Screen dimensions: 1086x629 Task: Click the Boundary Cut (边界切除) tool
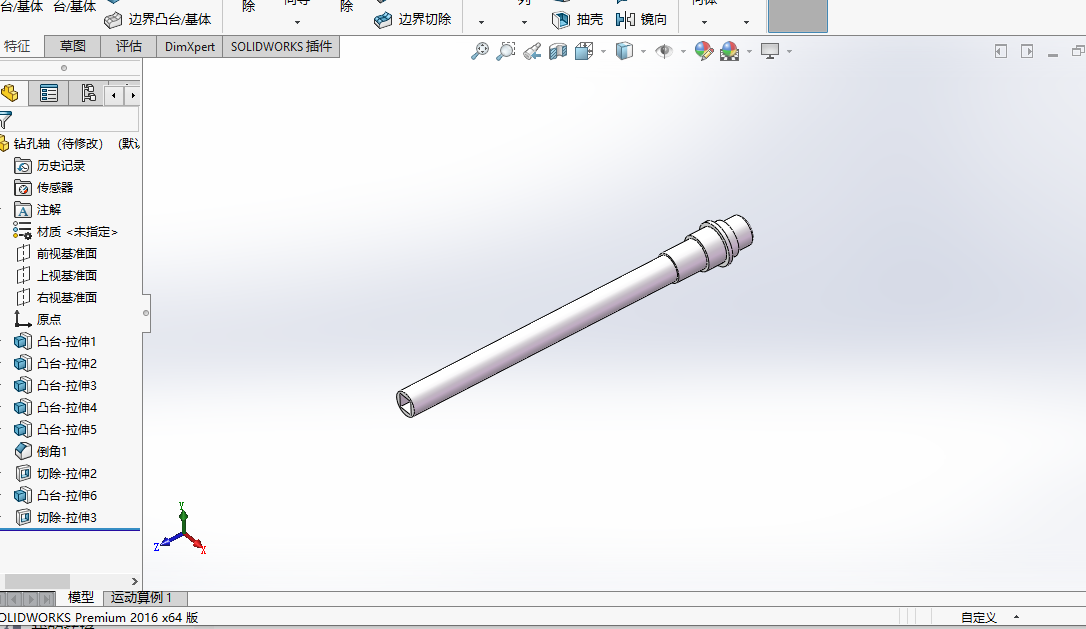[413, 20]
